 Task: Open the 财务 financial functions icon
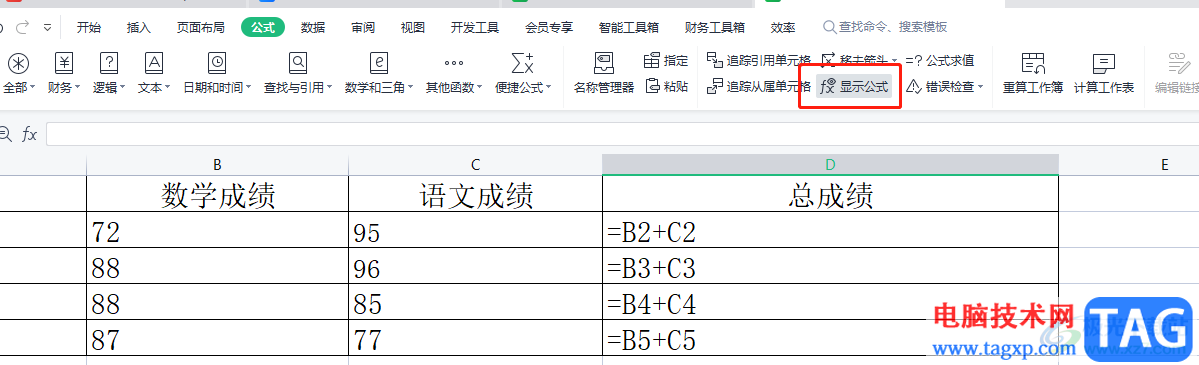click(65, 63)
